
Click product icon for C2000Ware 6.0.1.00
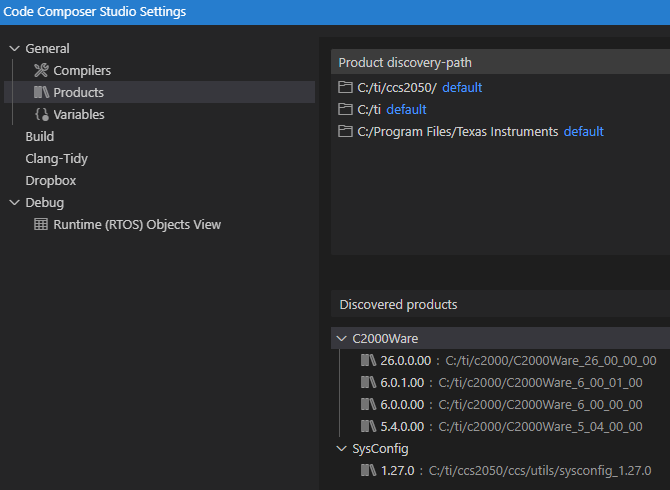368,382
